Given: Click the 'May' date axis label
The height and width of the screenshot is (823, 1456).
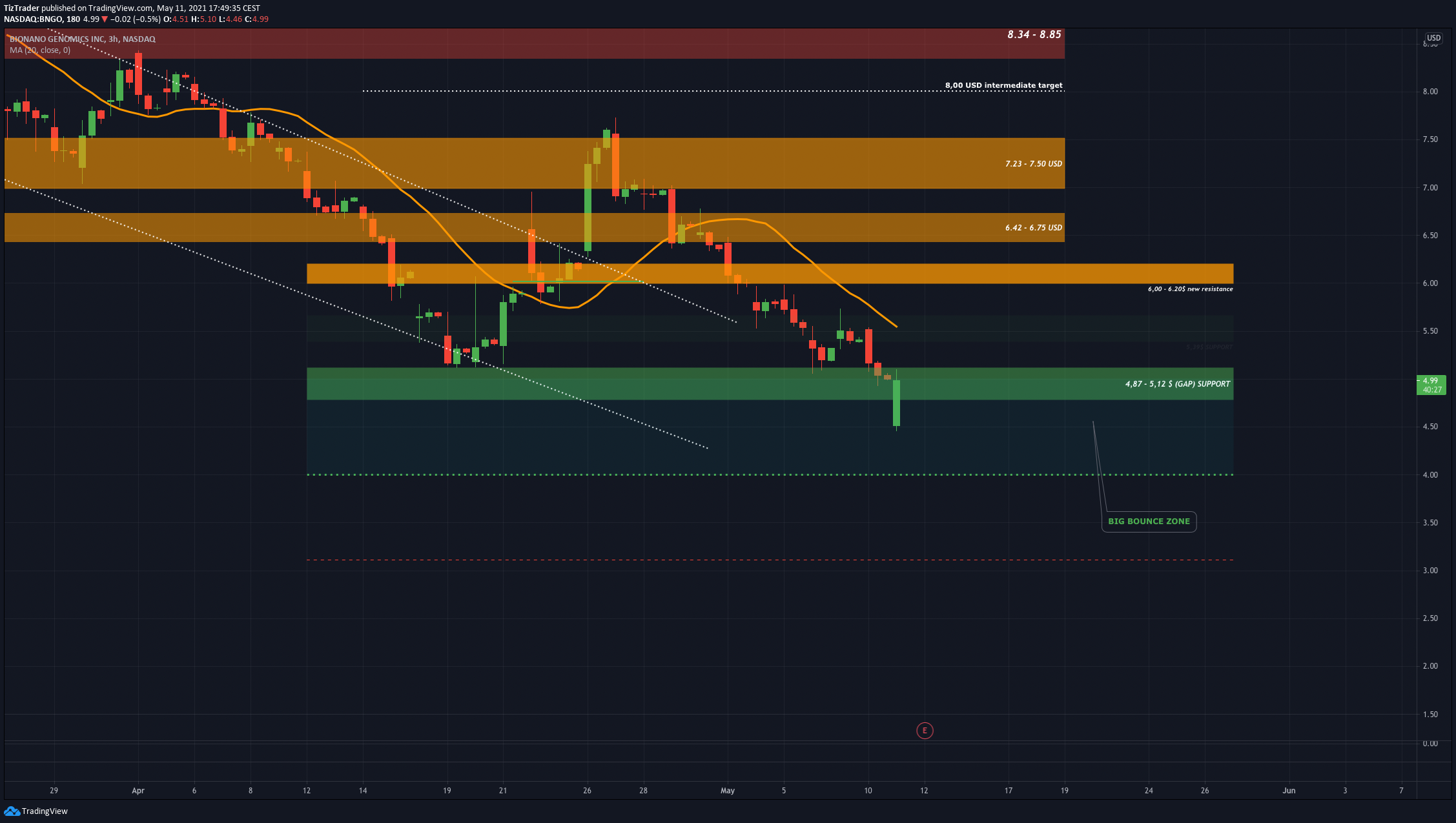Looking at the screenshot, I should pos(728,791).
